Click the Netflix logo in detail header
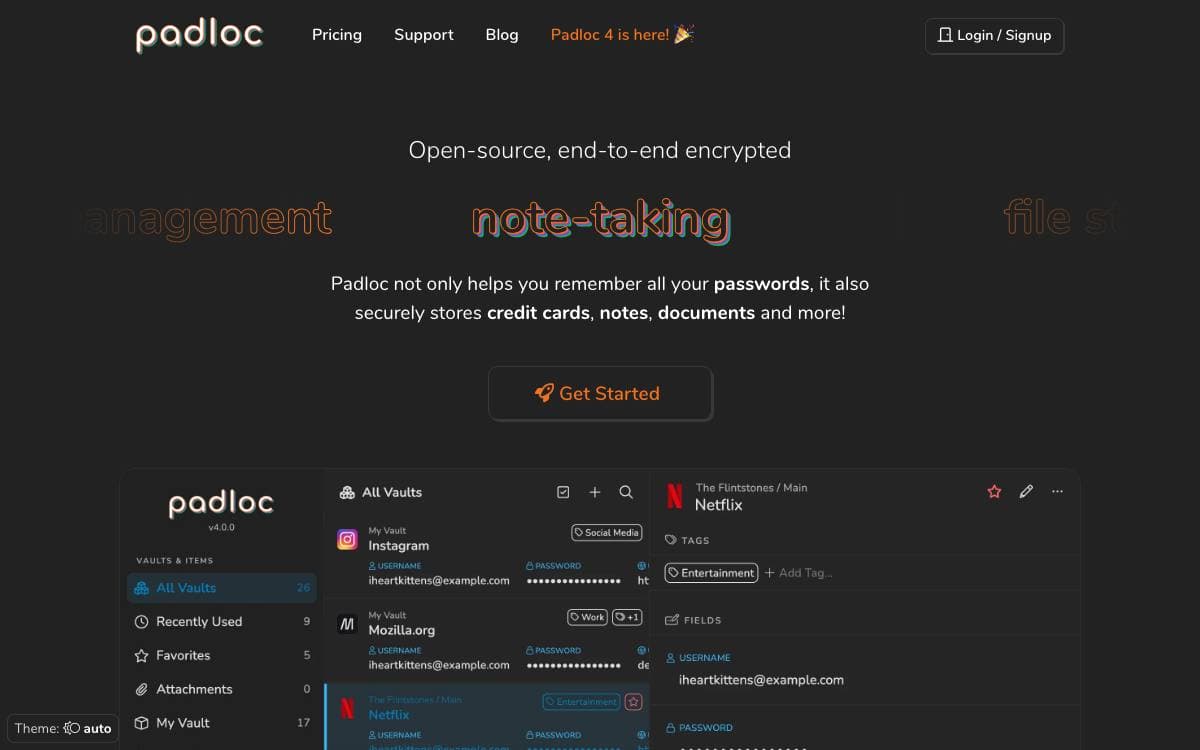1200x750 pixels. click(x=675, y=496)
